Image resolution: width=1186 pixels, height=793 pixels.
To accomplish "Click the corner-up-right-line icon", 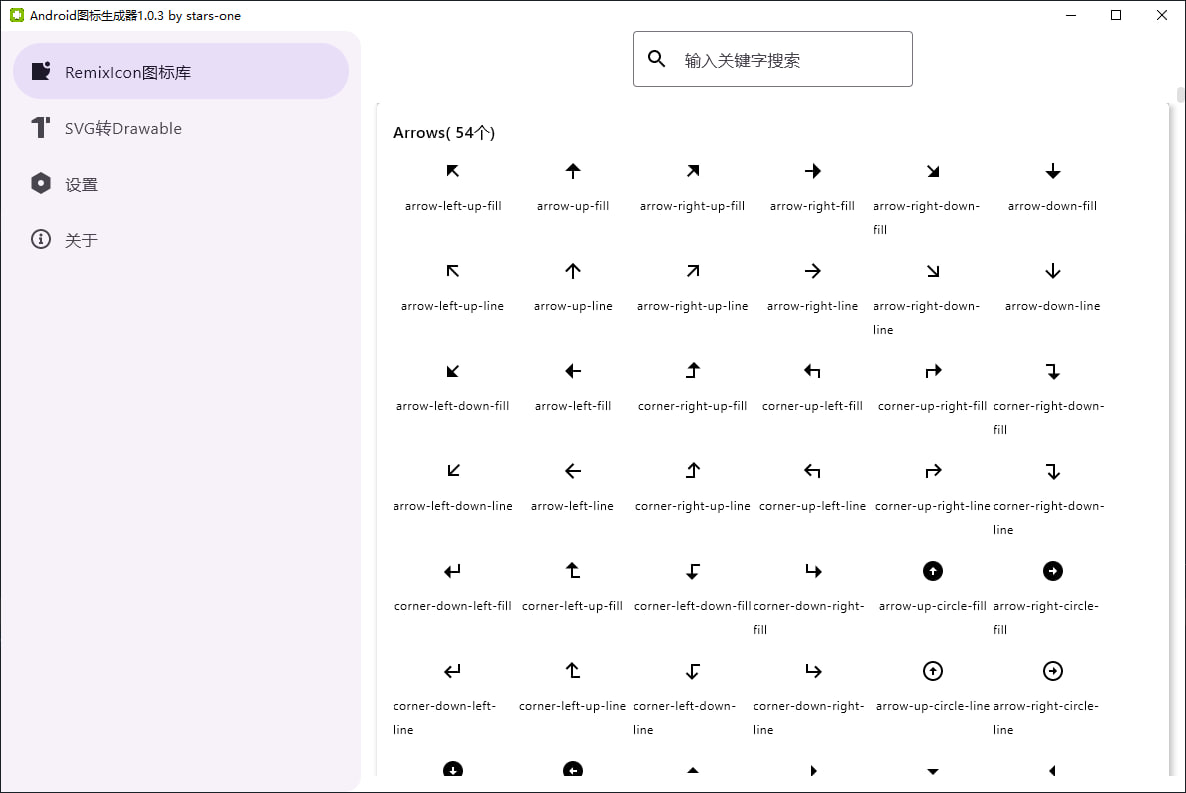I will pos(932,471).
